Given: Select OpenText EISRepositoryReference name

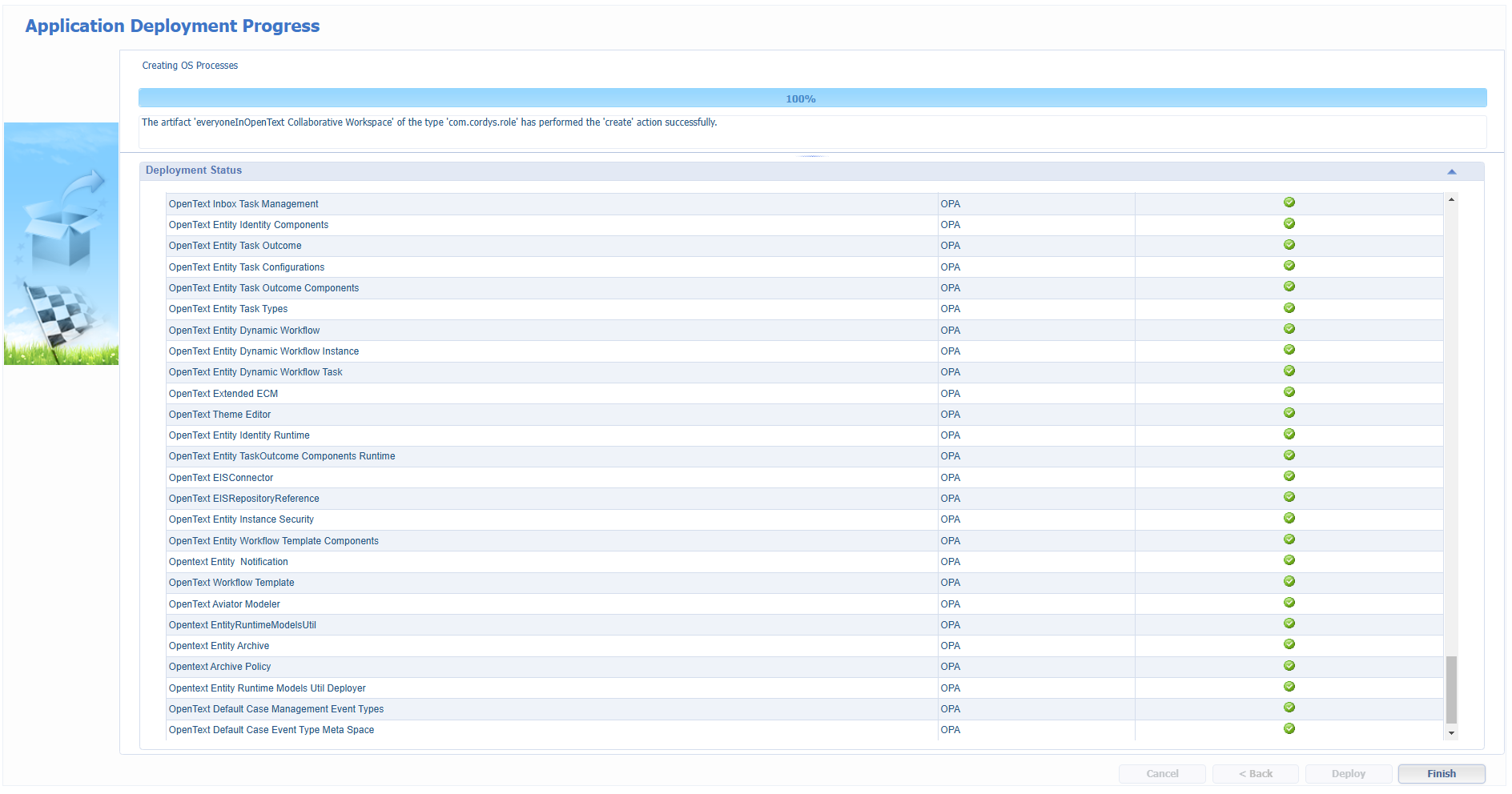Looking at the screenshot, I should pyautogui.click(x=244, y=499).
